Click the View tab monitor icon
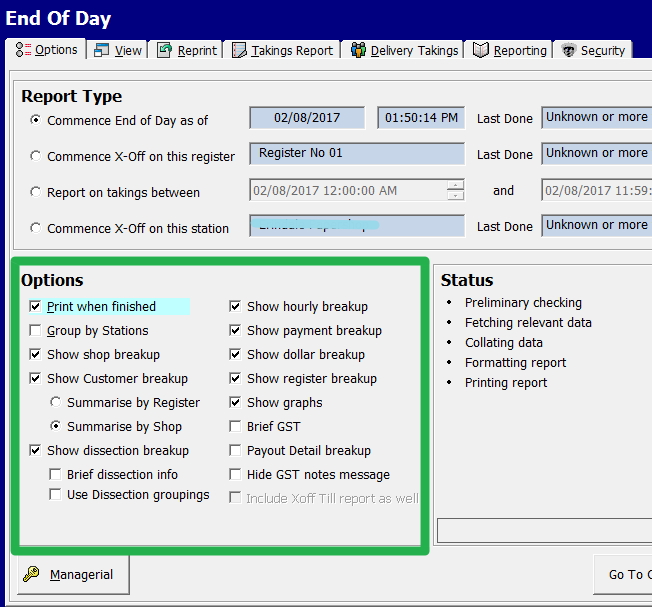This screenshot has width=652, height=607. pyautogui.click(x=102, y=50)
